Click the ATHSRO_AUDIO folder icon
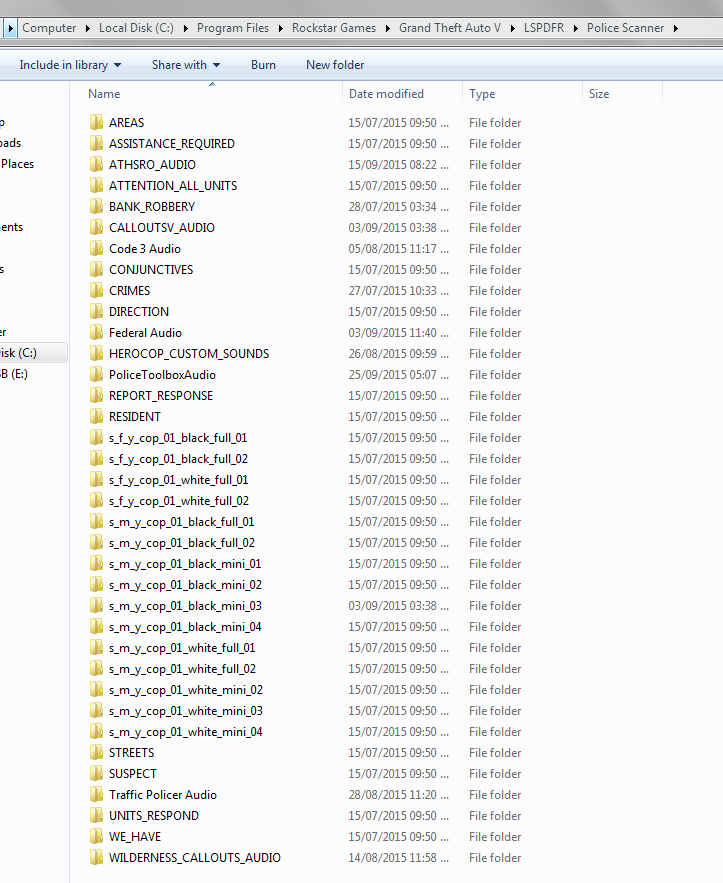This screenshot has width=723, height=883. 96,164
